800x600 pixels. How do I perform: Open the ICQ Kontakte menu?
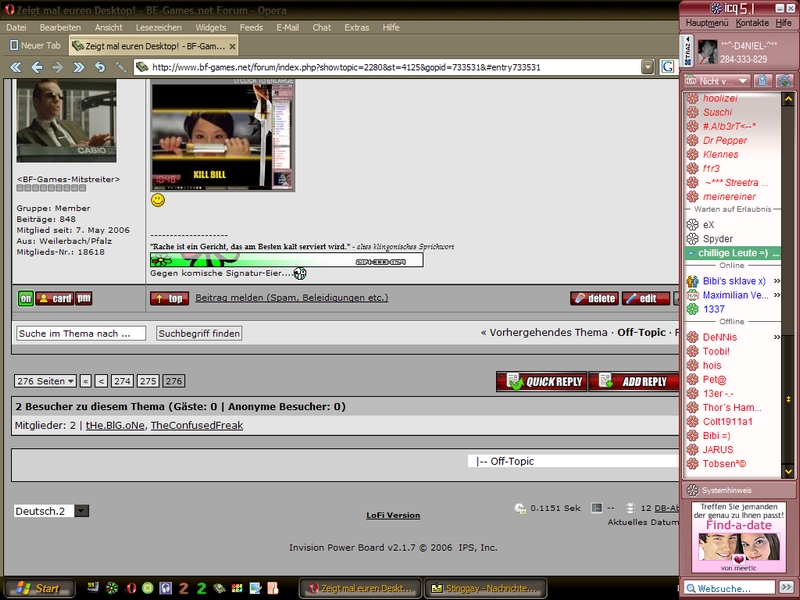pos(752,23)
